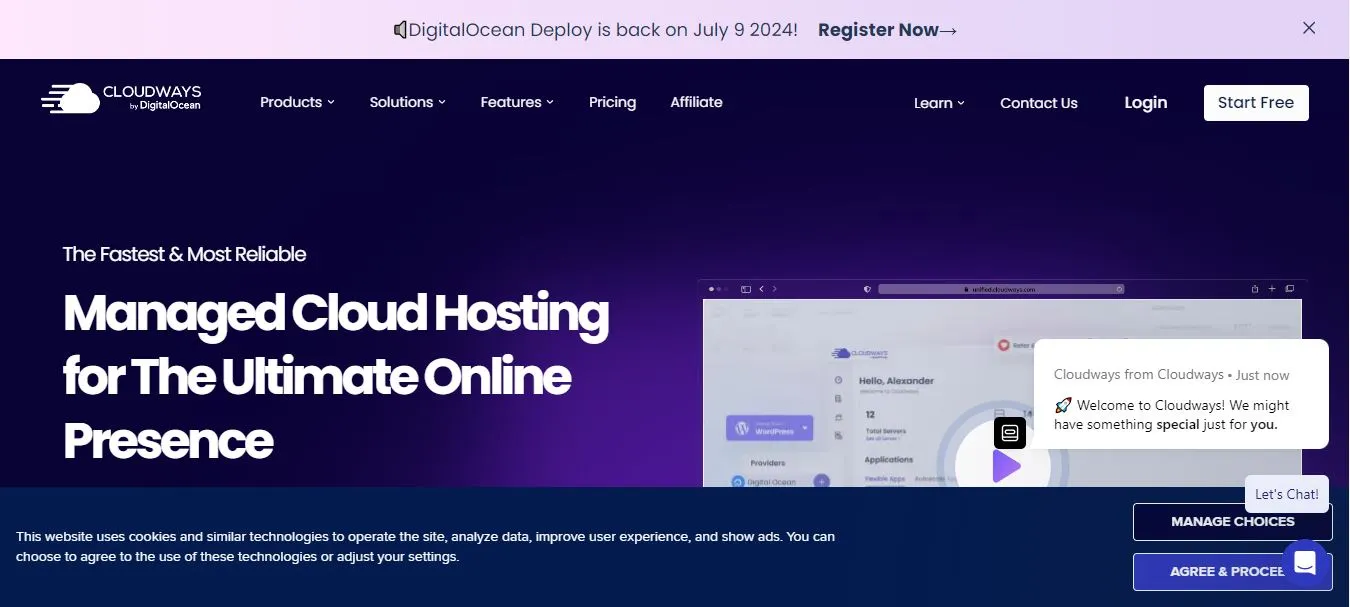Open the Affiliate menu item
Viewport: 1350px width, 607px height.
tap(696, 102)
